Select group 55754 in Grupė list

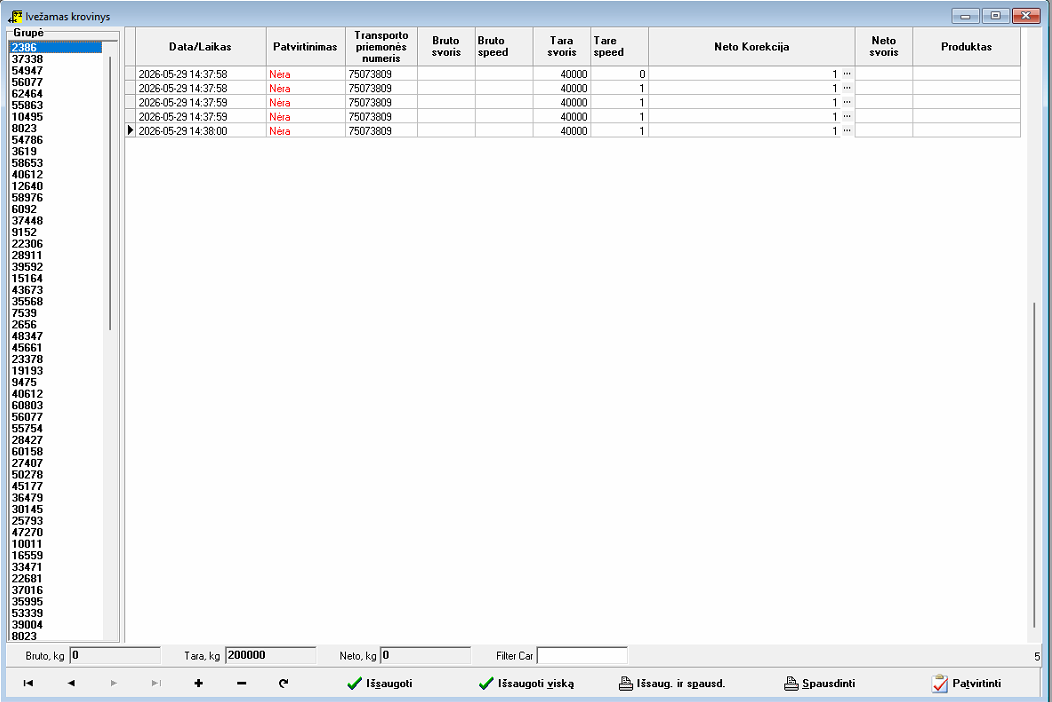(x=56, y=429)
